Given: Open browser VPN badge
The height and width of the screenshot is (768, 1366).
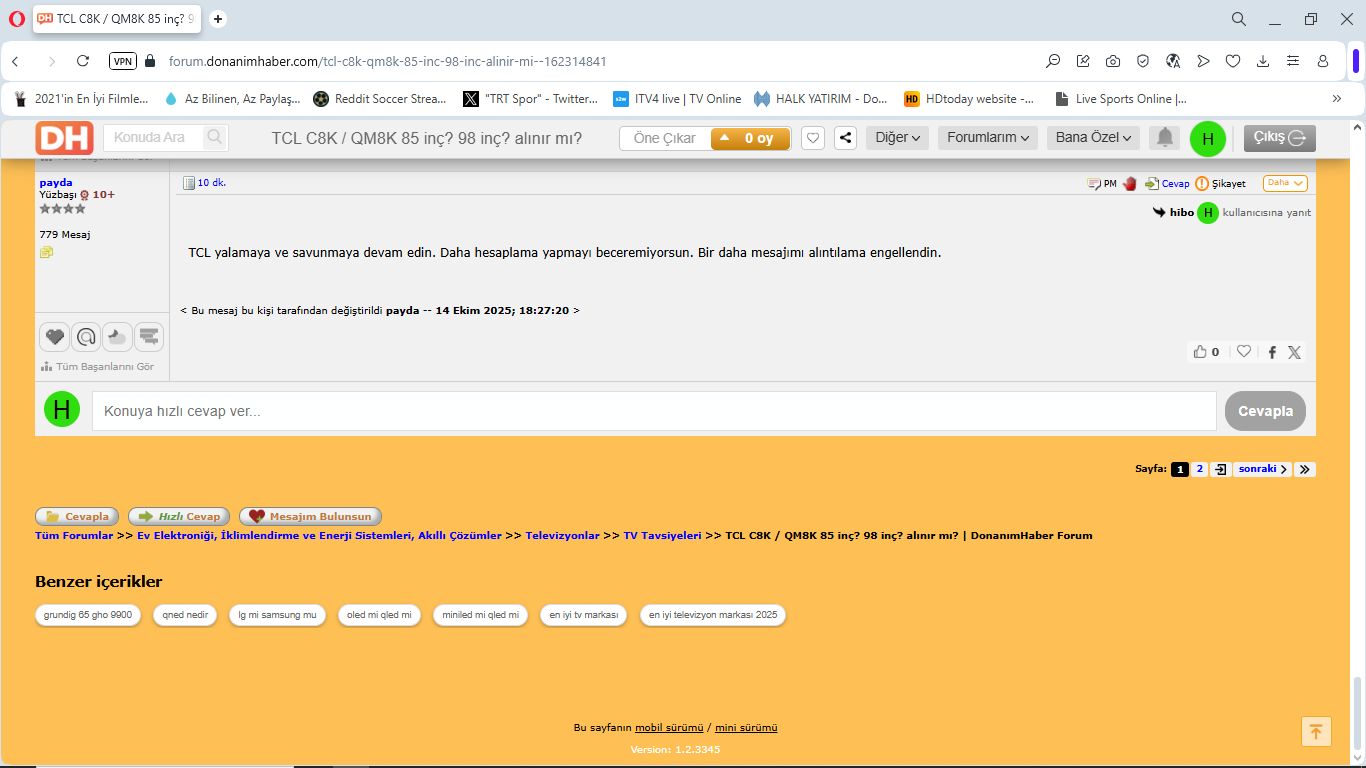Looking at the screenshot, I should [122, 61].
